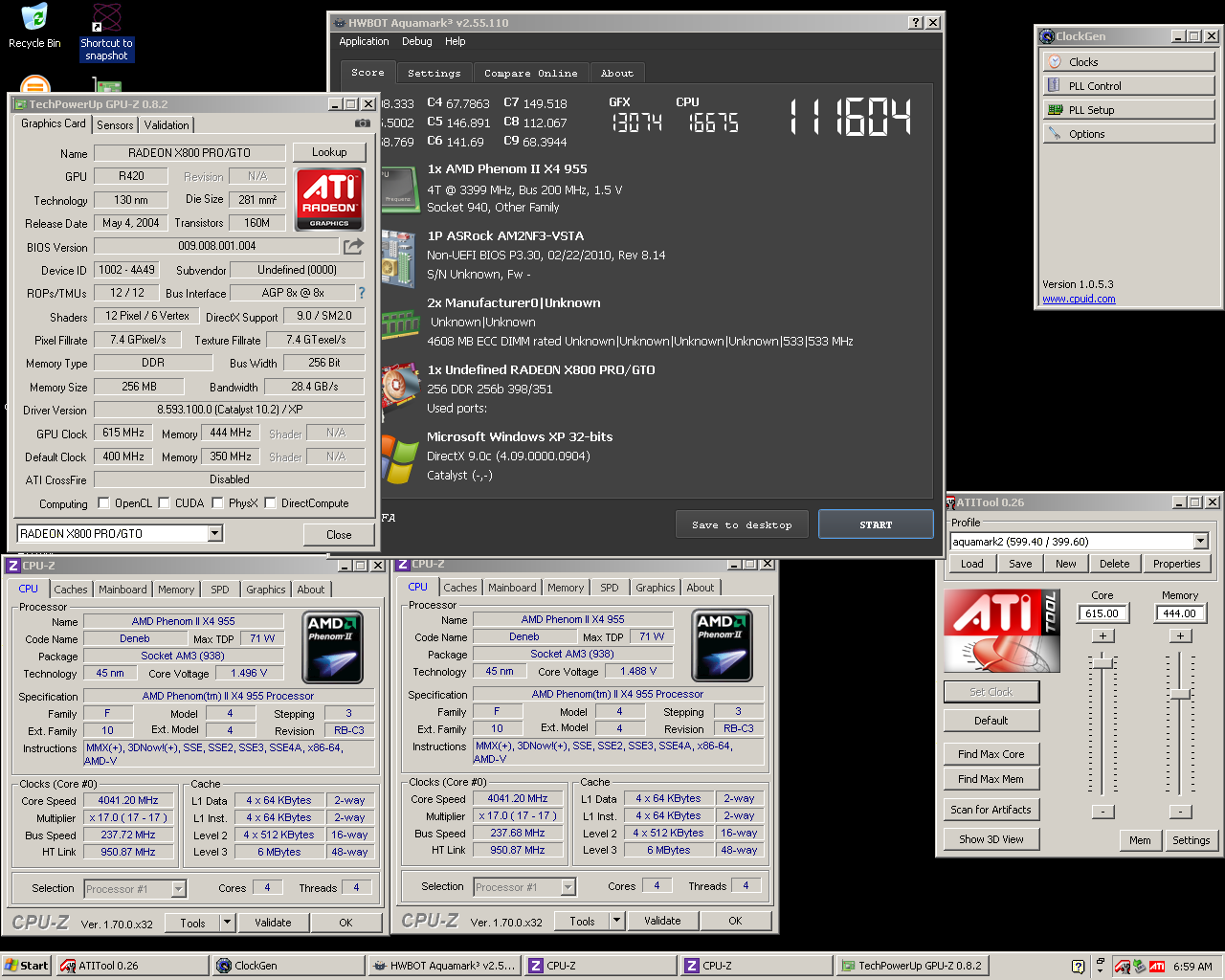This screenshot has height=980, width=1225.
Task: Switch to TechPowerUp GPU-Z from the taskbar
Action: click(912, 966)
